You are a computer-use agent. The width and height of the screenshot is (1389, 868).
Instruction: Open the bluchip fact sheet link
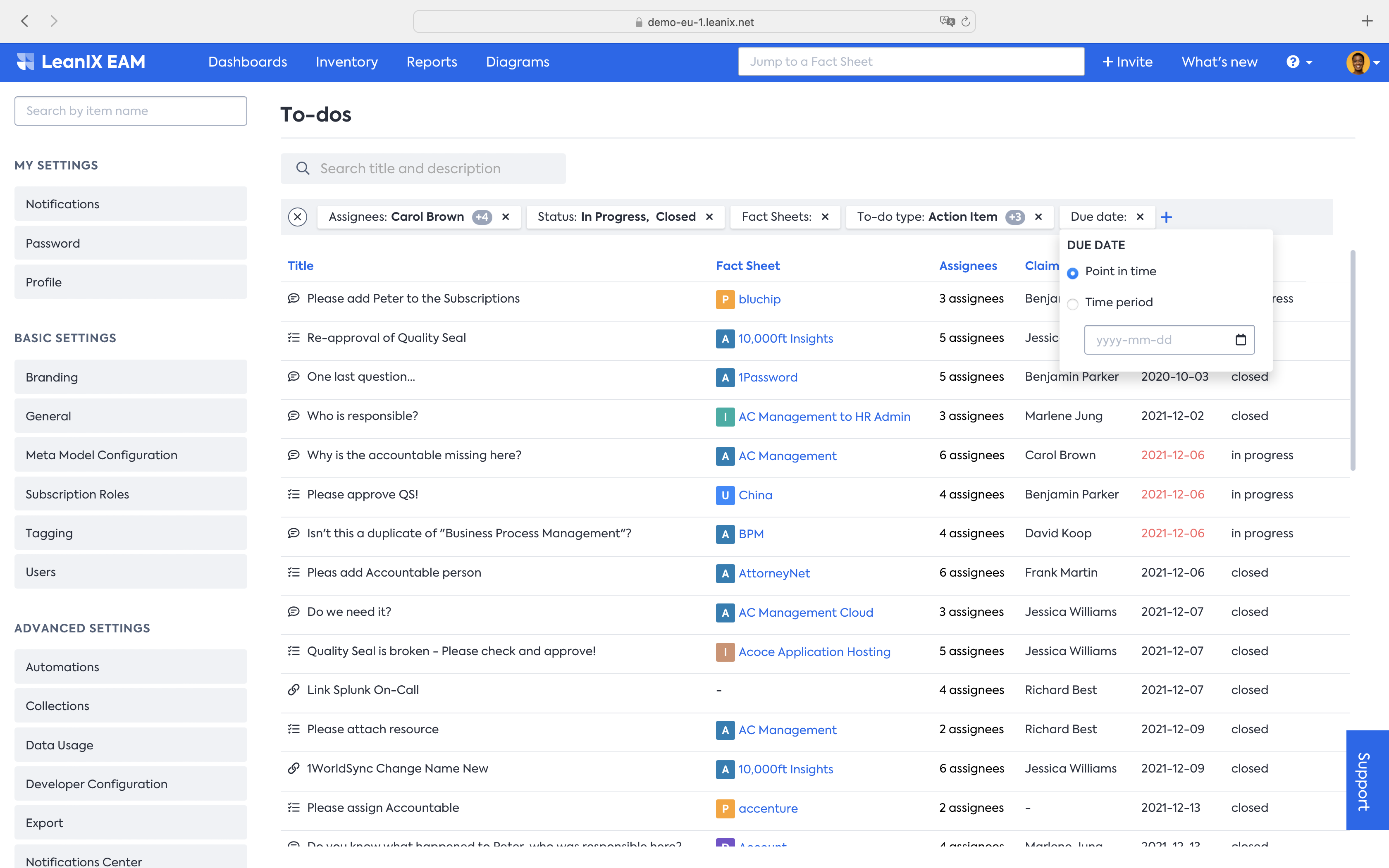(759, 299)
